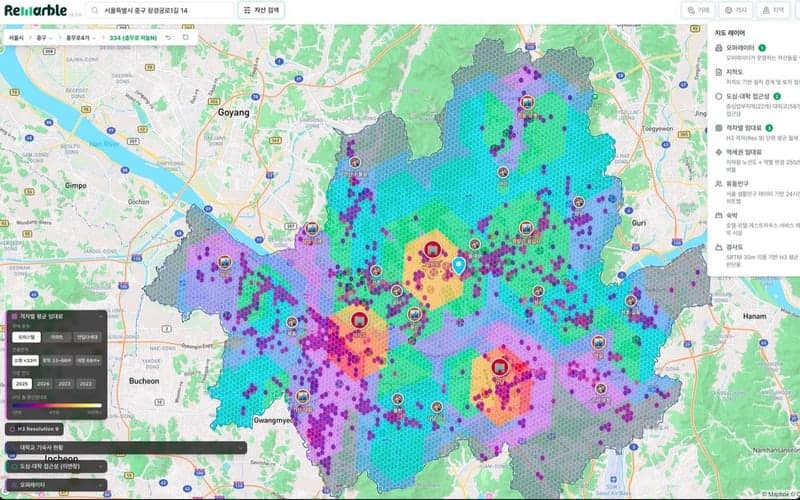Viewport: 800px width, 500px height.
Task: Select 연립다세대 housing type
Action: pos(87,337)
